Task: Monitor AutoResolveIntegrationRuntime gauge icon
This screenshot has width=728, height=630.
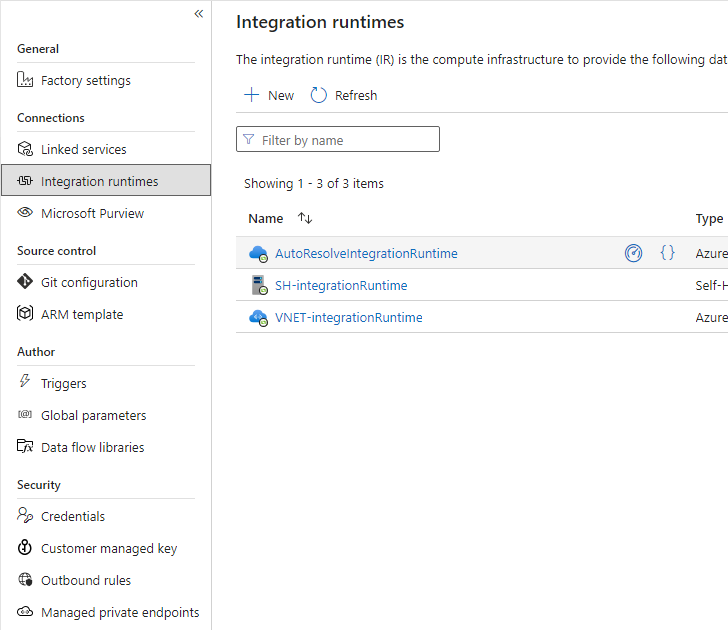Action: click(x=633, y=253)
